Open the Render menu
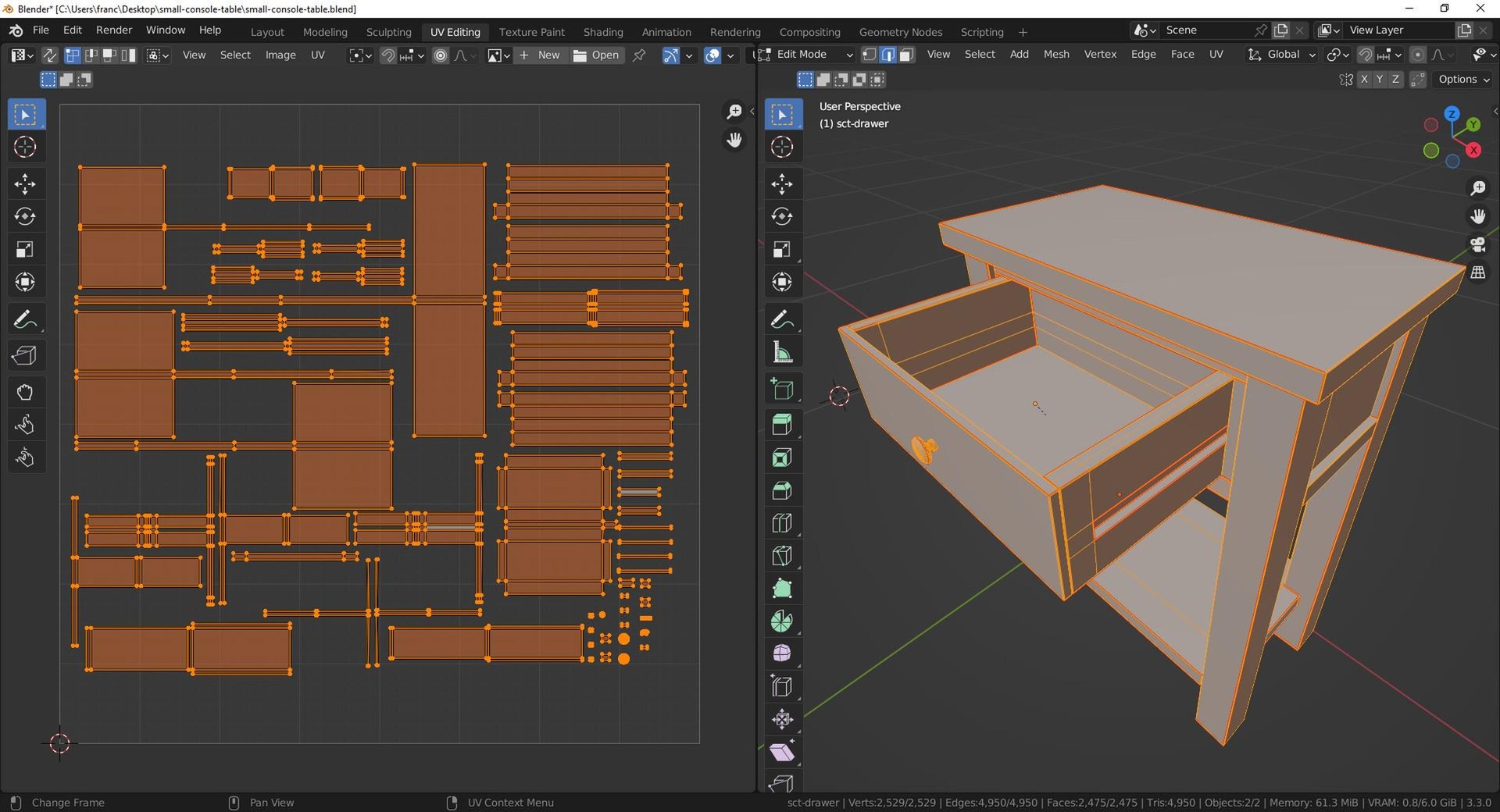This screenshot has height=812, width=1500. coord(114,30)
